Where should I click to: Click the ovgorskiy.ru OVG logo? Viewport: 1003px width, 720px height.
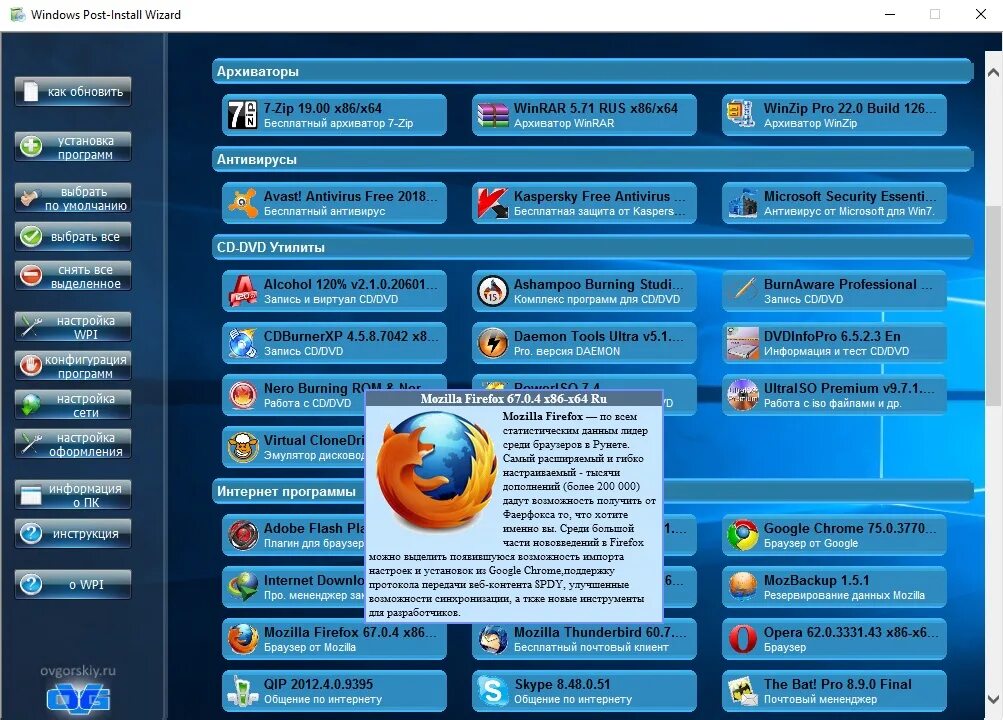[78, 698]
